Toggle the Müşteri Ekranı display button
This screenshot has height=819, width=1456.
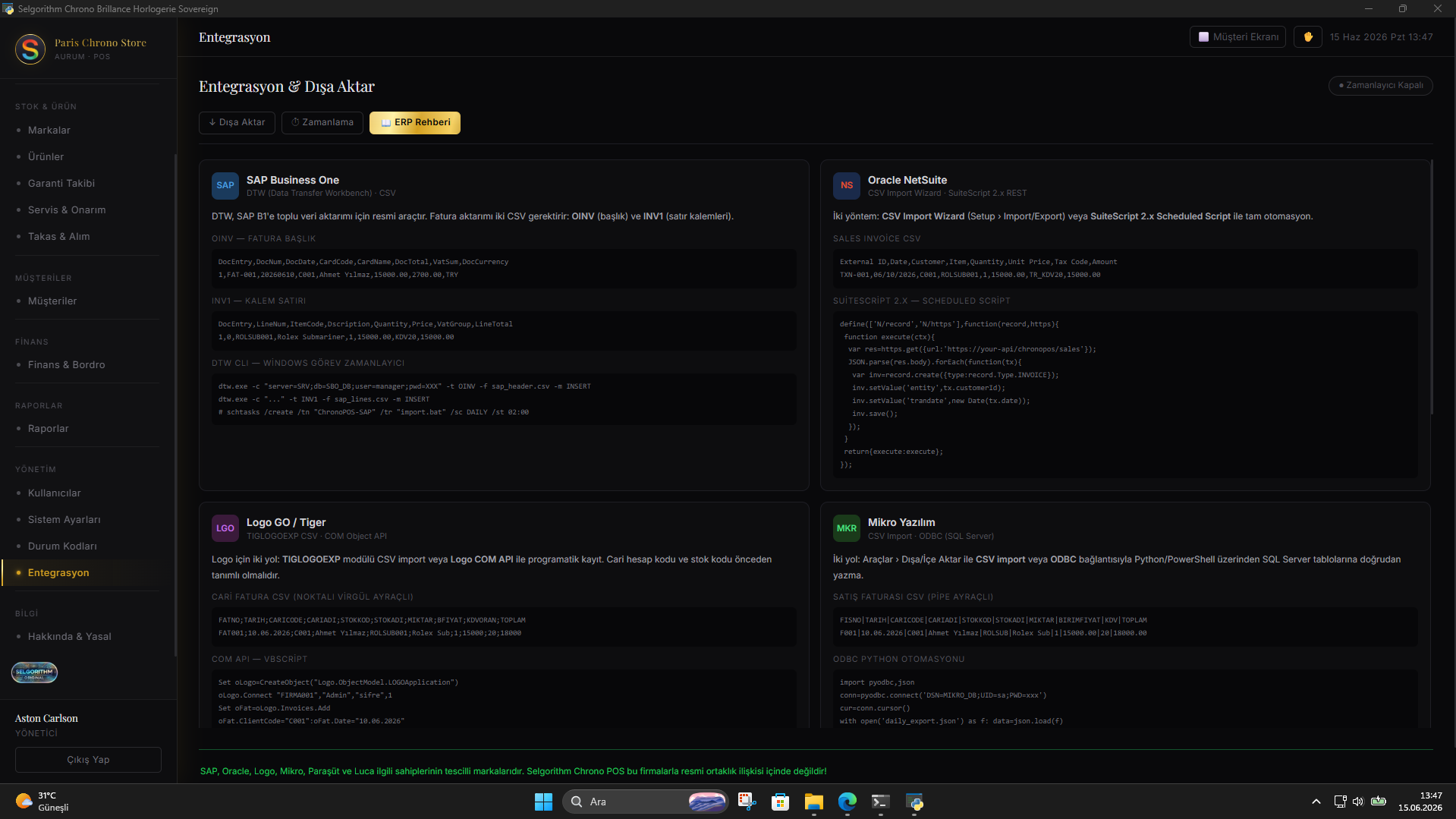point(1237,36)
